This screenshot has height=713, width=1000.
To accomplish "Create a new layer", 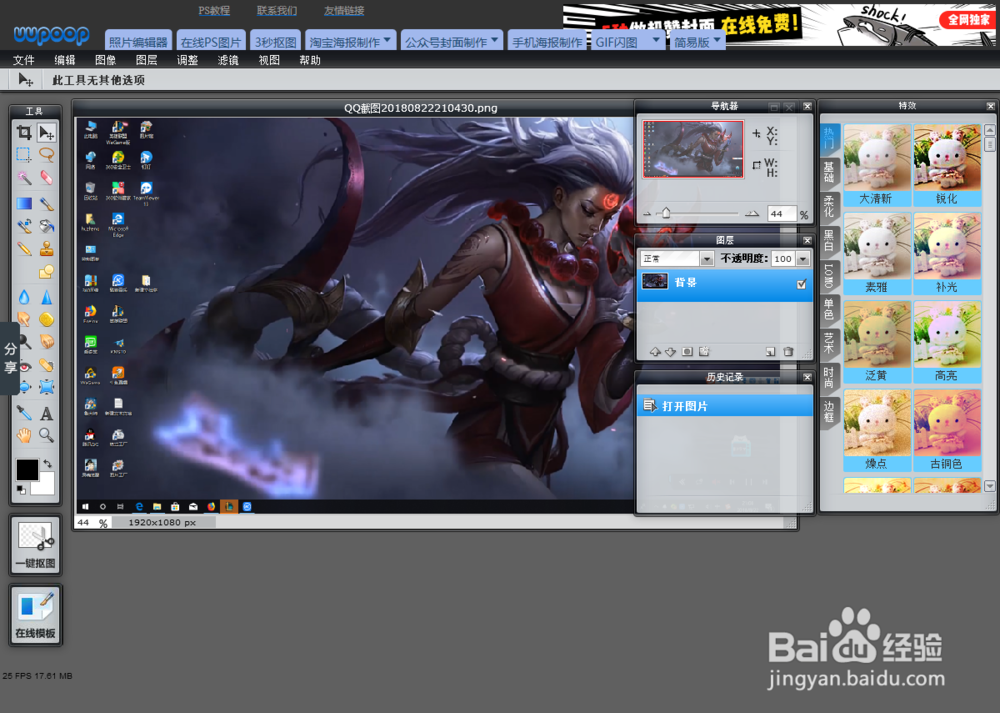I will 770,351.
